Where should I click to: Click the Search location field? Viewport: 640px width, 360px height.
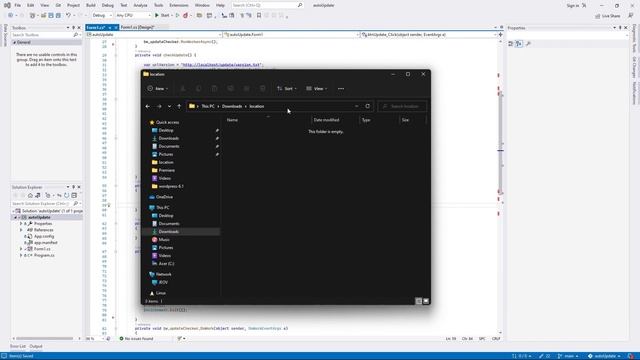pos(402,106)
